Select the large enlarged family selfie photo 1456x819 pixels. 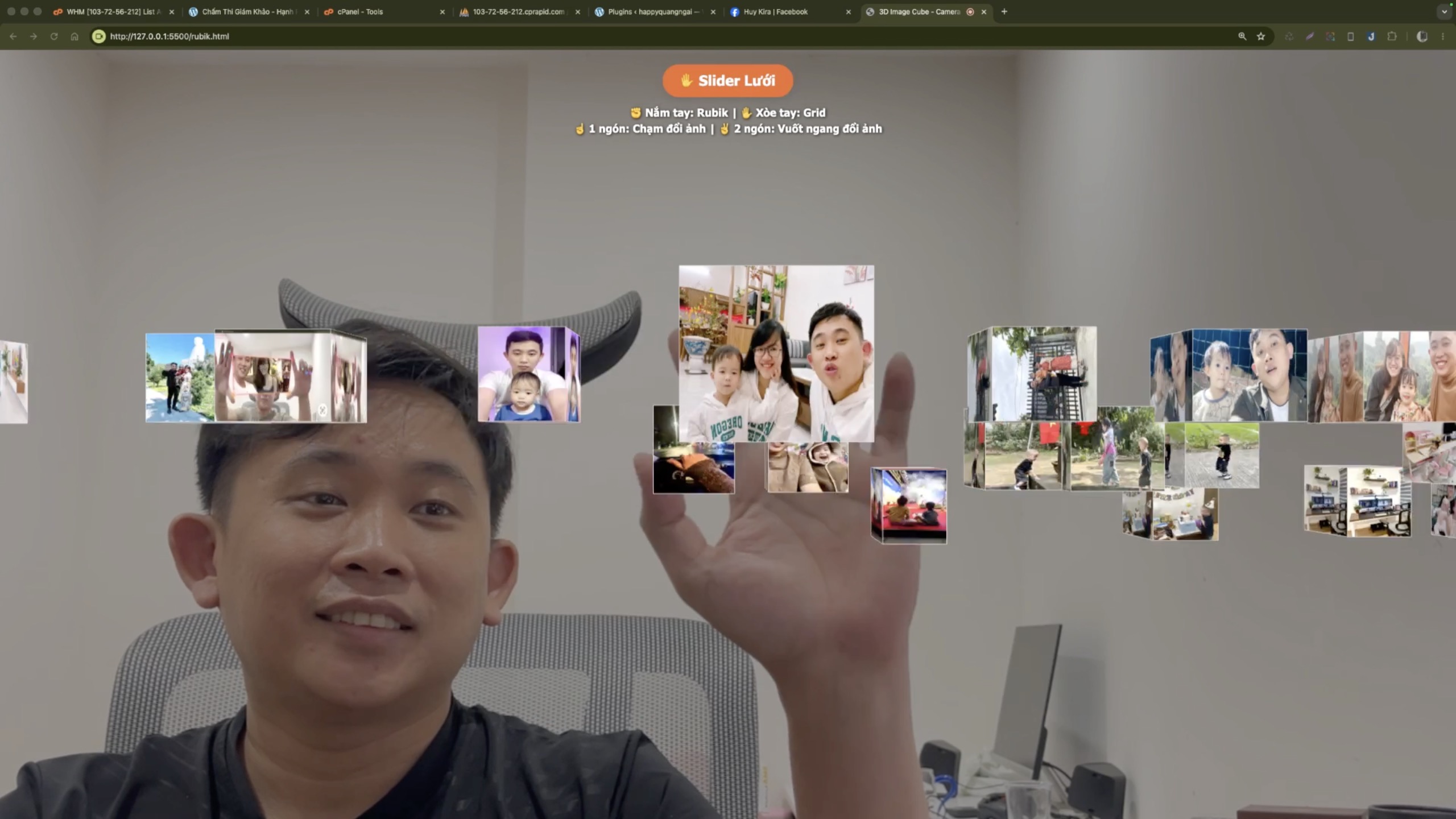click(776, 353)
